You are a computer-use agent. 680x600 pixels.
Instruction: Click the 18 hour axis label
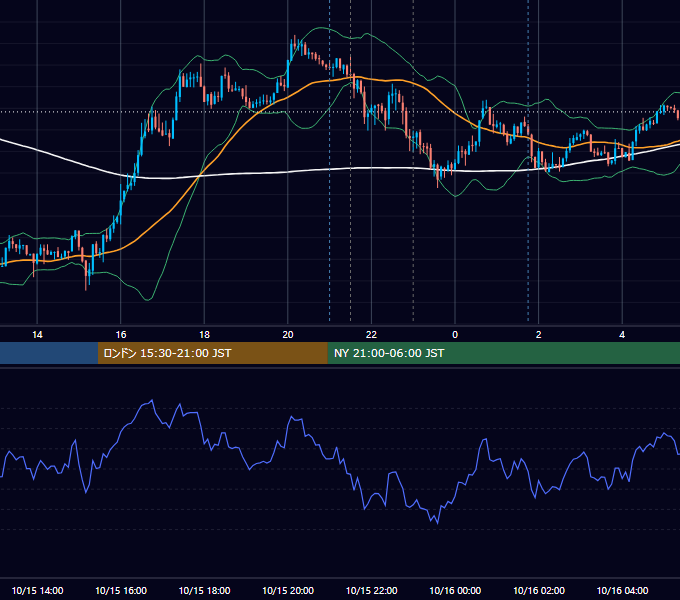click(204, 335)
